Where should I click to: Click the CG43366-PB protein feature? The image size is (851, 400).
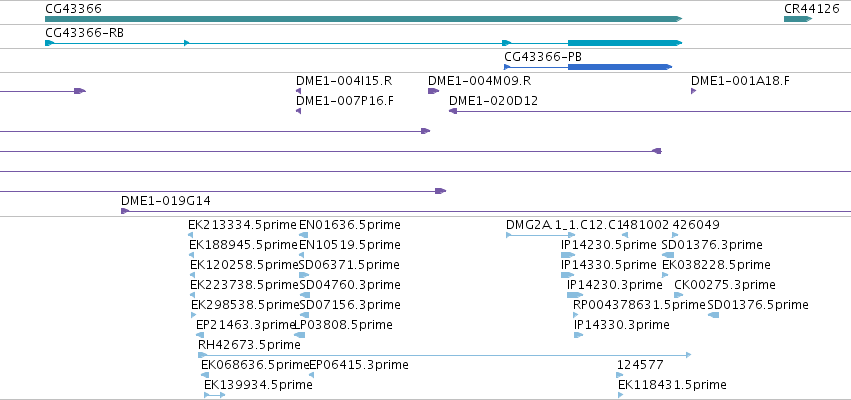coord(588,67)
